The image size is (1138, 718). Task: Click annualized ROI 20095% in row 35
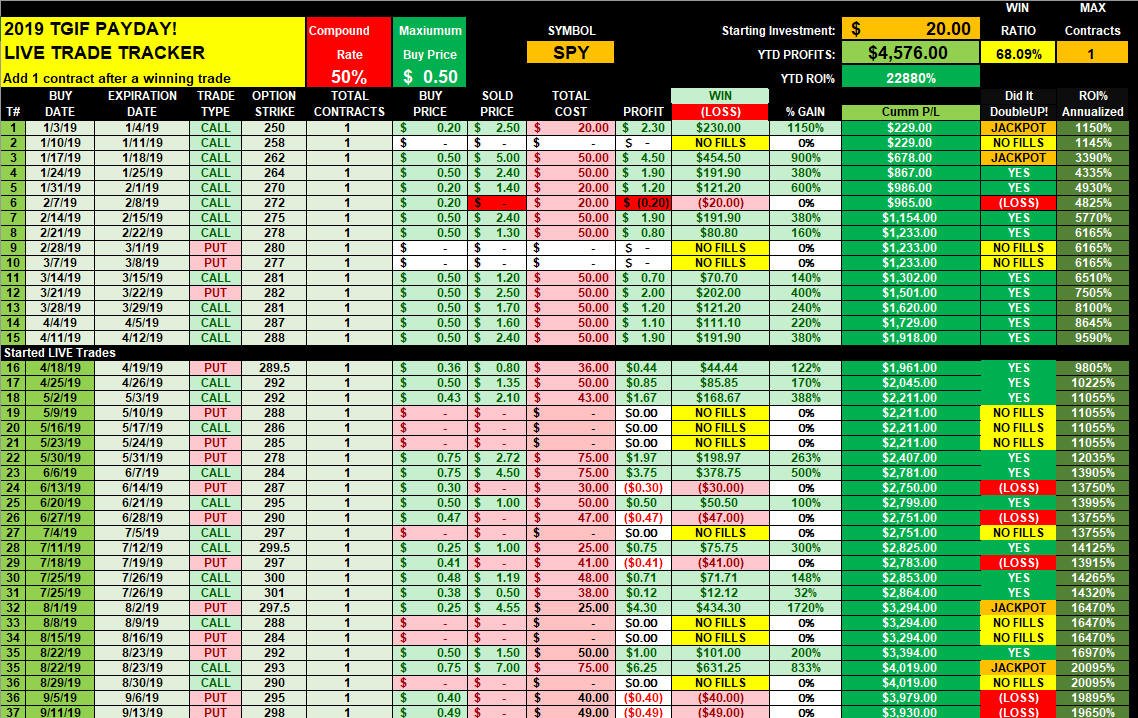pos(1093,668)
